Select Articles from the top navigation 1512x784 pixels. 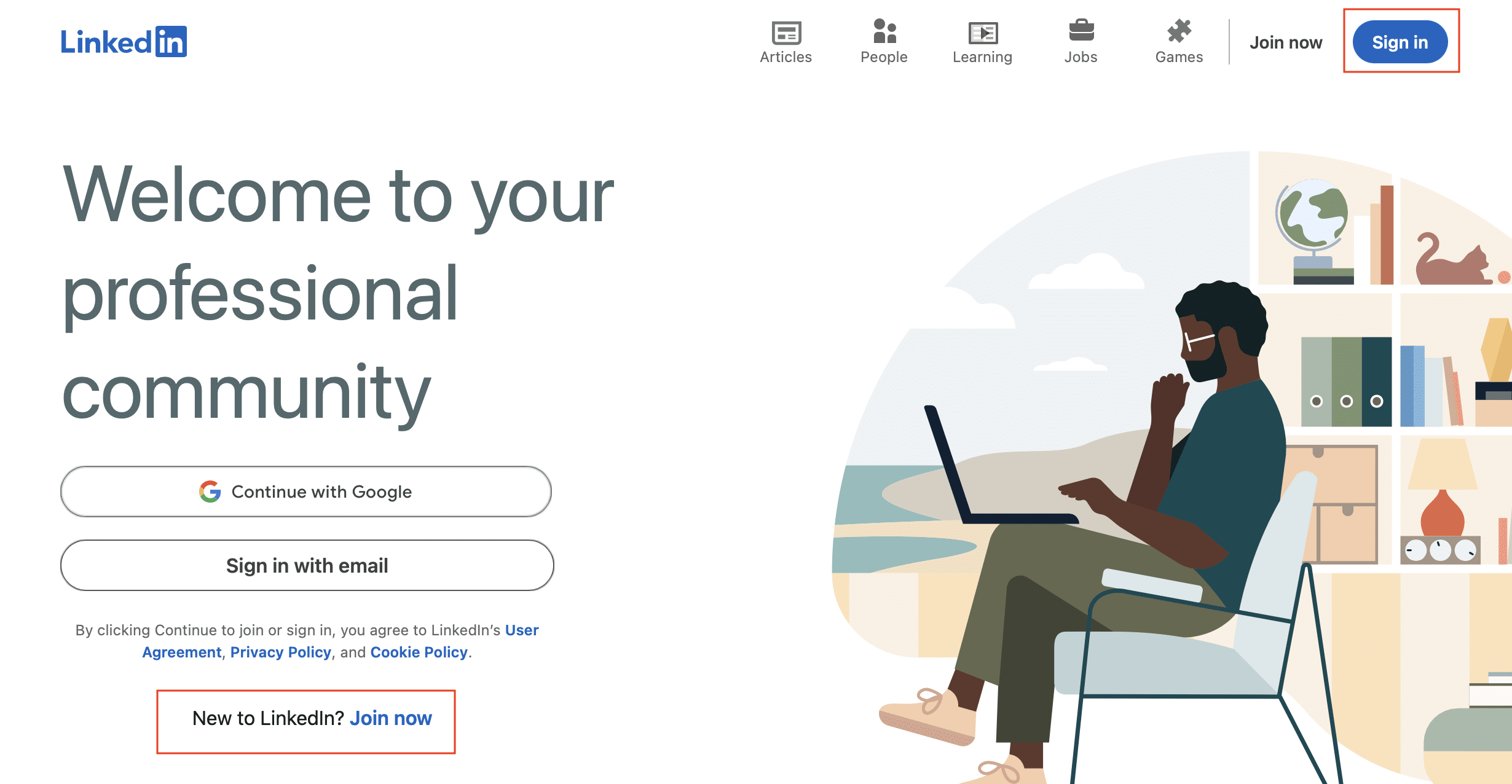pyautogui.click(x=786, y=41)
